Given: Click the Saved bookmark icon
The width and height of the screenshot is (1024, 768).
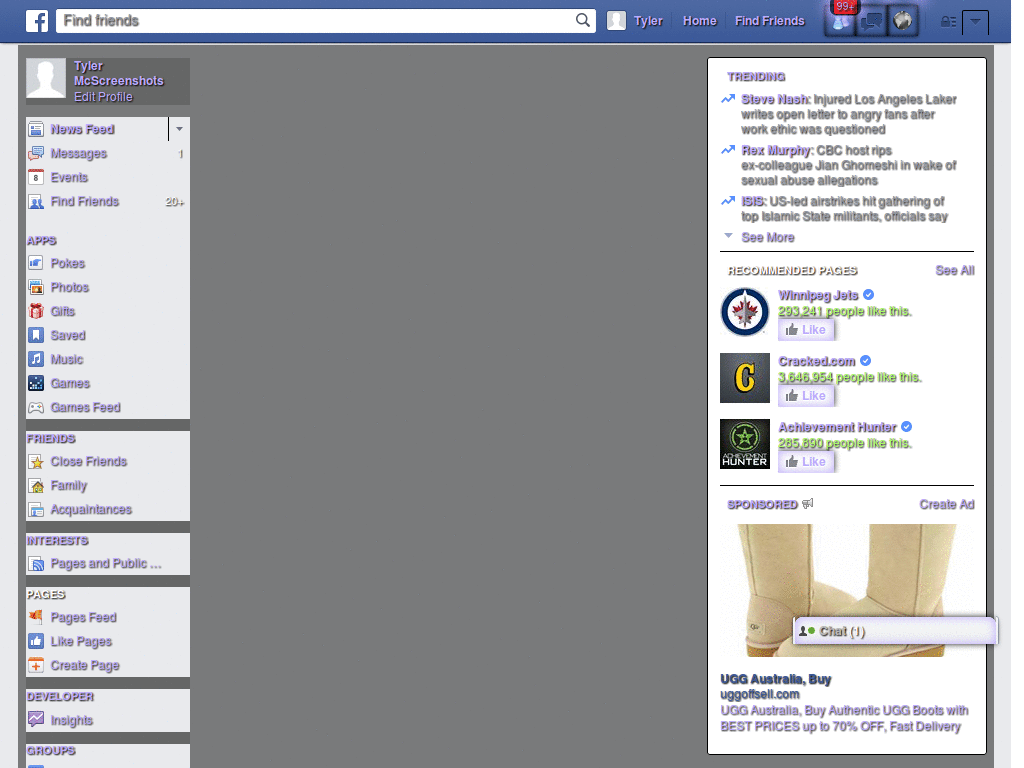Looking at the screenshot, I should coord(36,335).
